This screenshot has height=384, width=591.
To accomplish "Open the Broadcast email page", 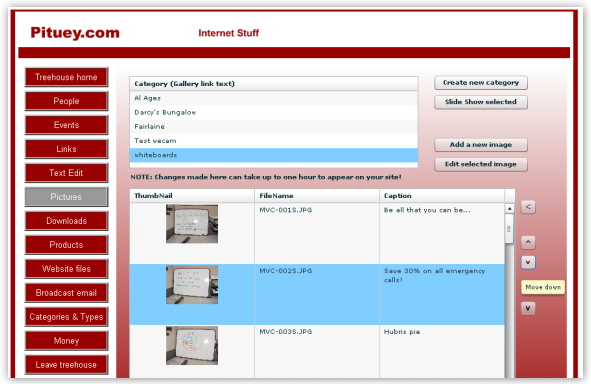I will (66, 293).
